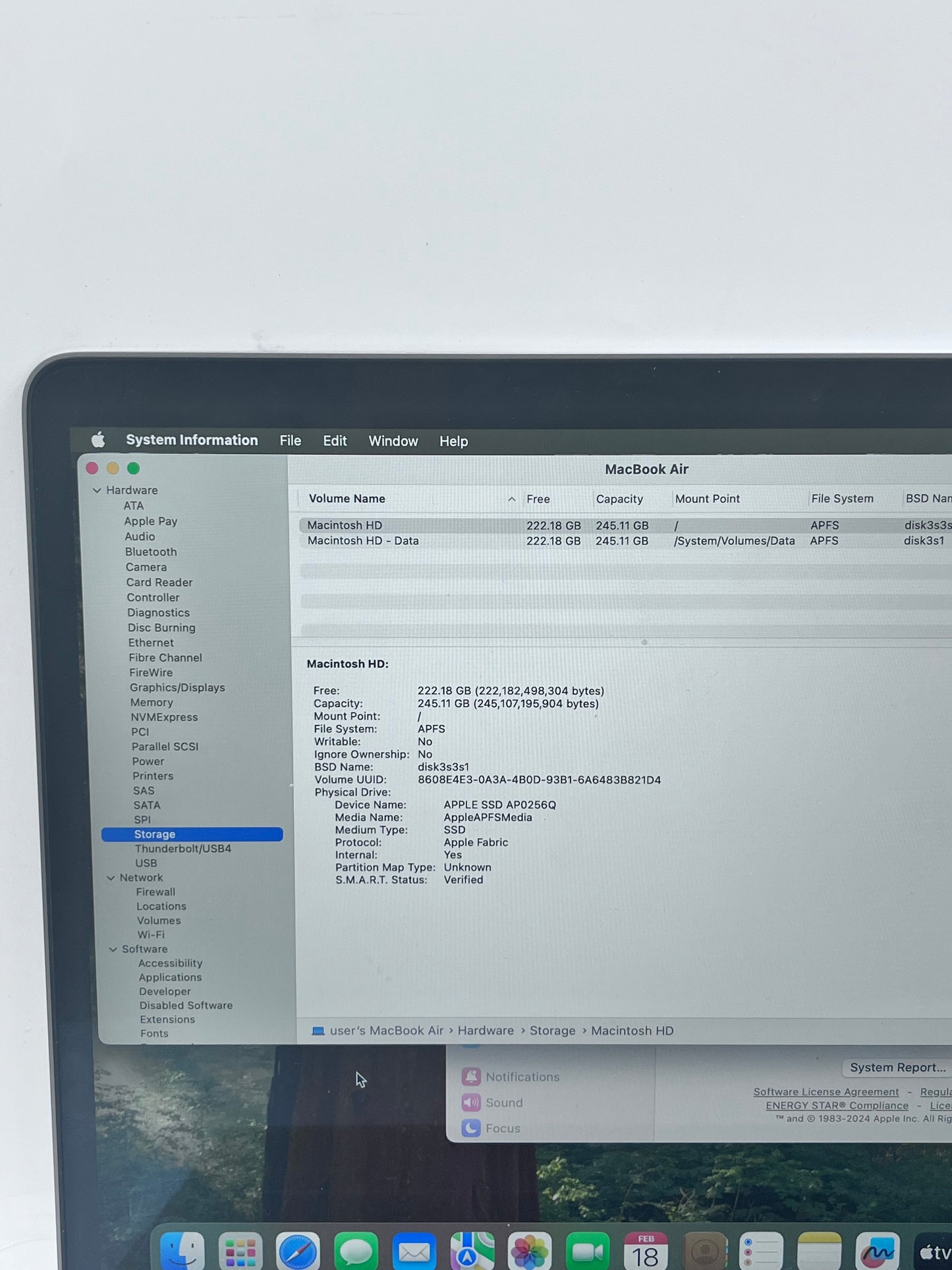Select the Macintosh HD - Data row
952x1270 pixels.
click(x=626, y=541)
